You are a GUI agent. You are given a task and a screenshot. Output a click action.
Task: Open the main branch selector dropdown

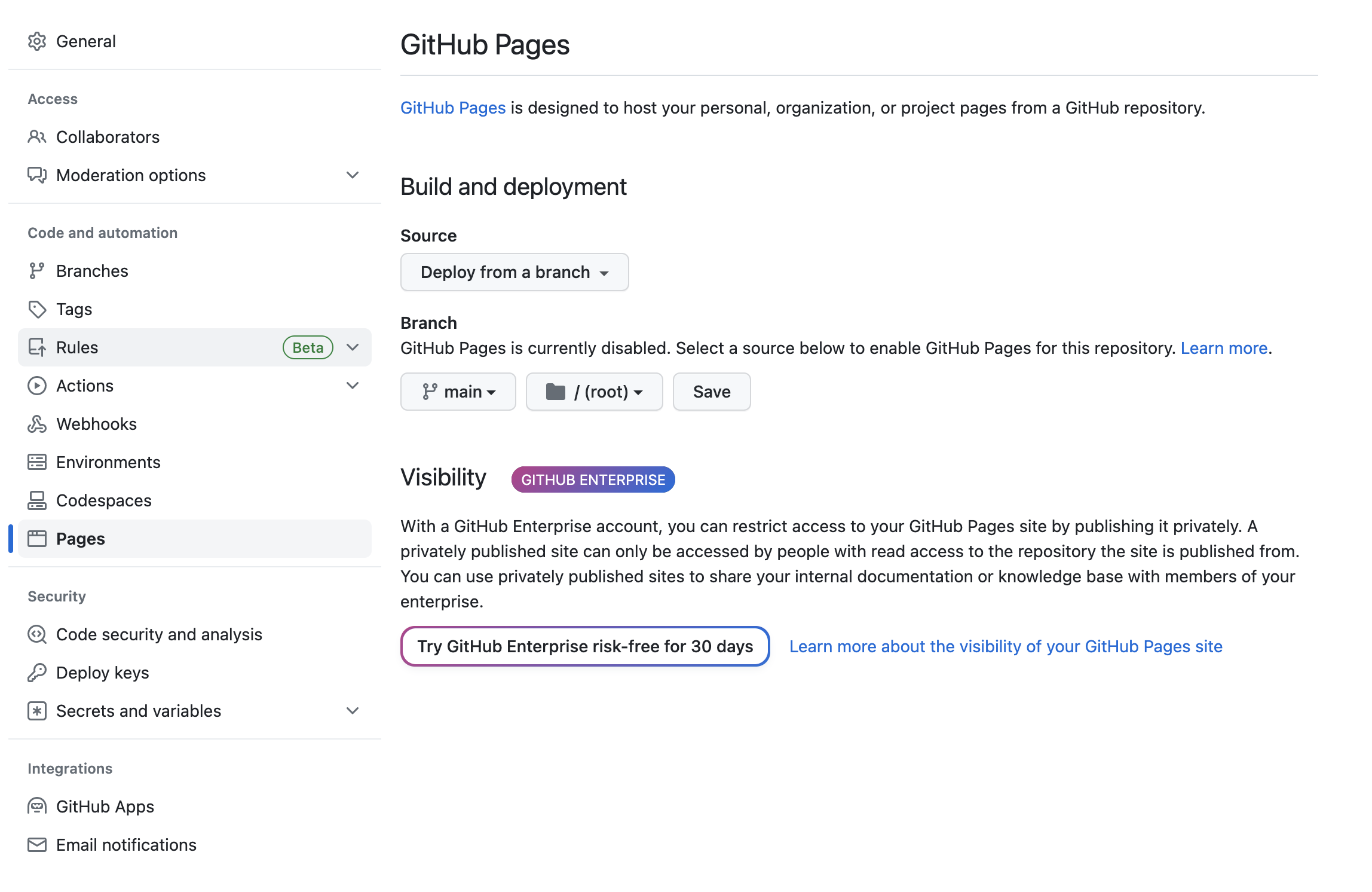[458, 392]
